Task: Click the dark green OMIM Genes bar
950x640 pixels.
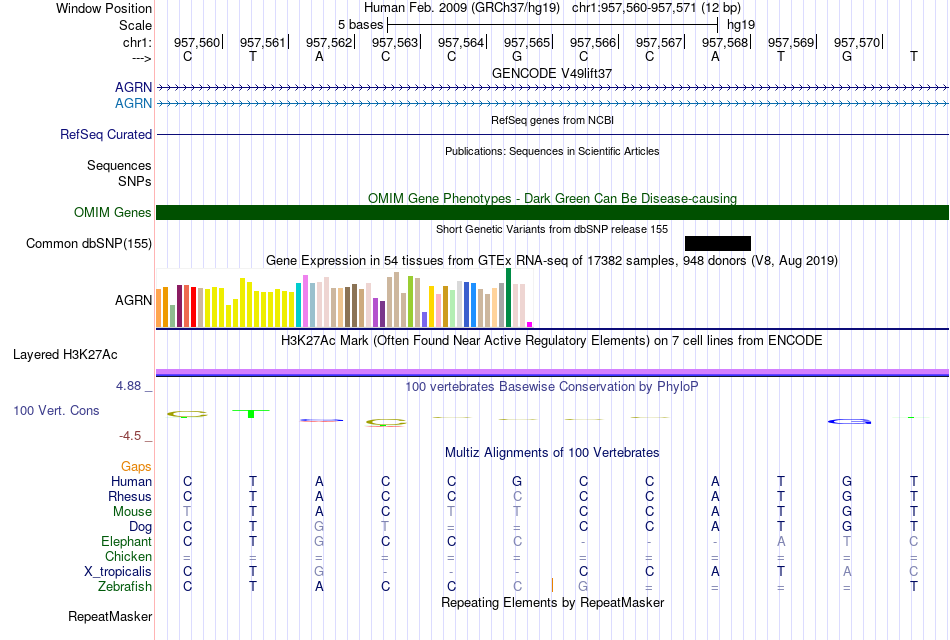Action: [552, 213]
